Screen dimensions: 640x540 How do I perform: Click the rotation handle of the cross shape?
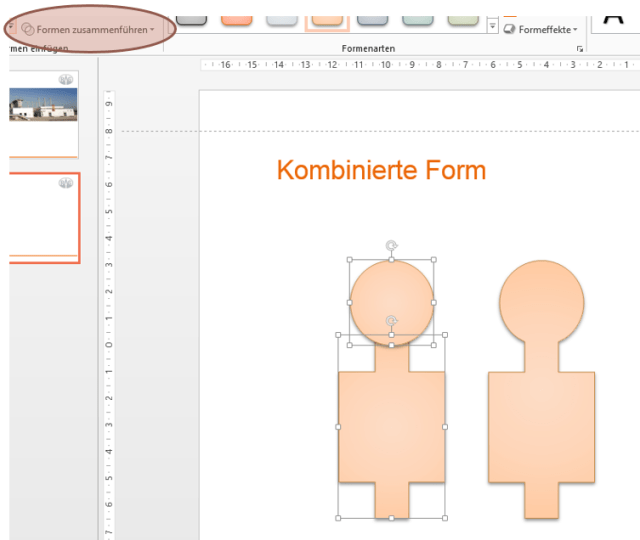click(391, 321)
